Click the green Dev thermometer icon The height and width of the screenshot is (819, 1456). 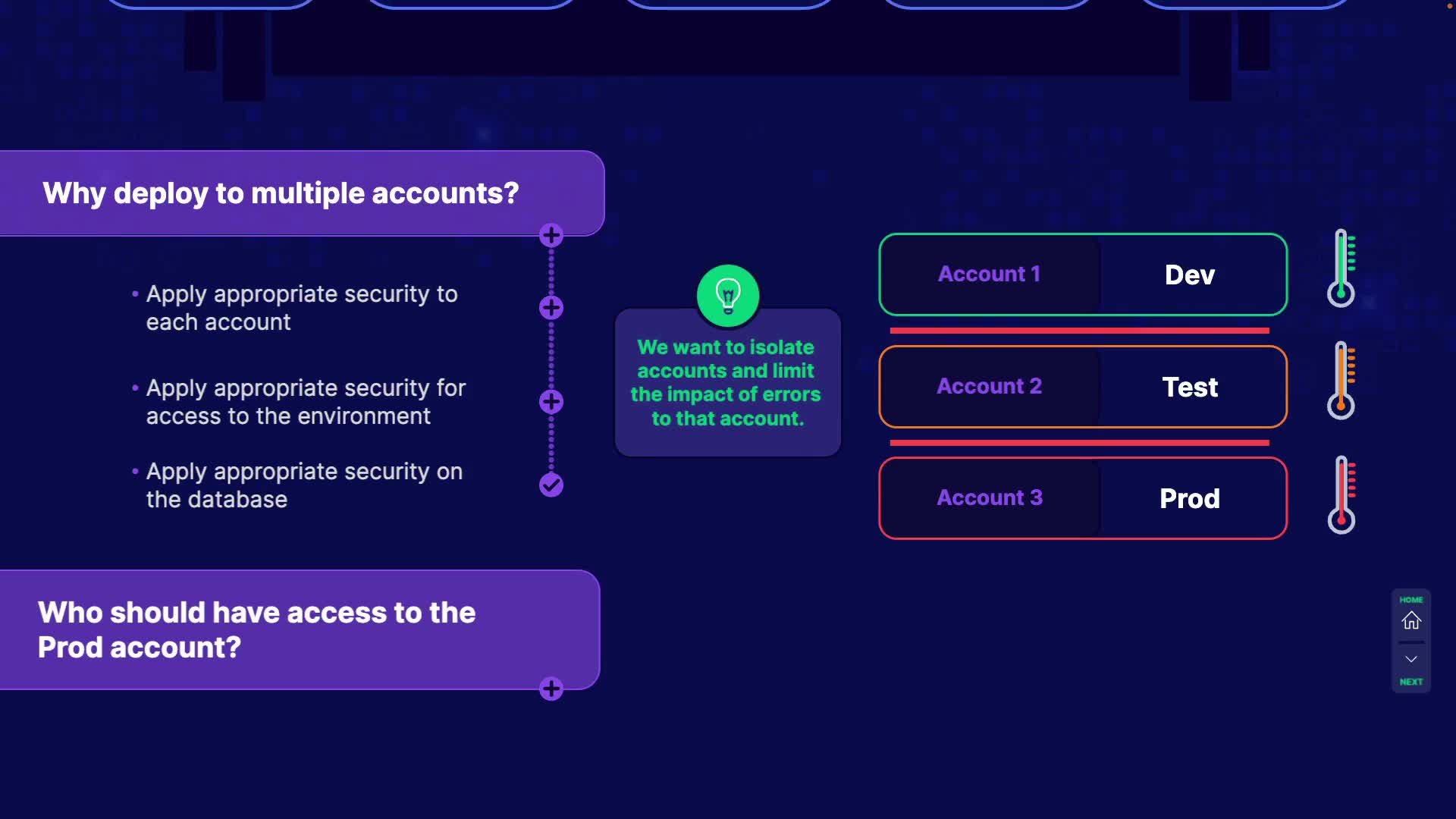click(1341, 268)
